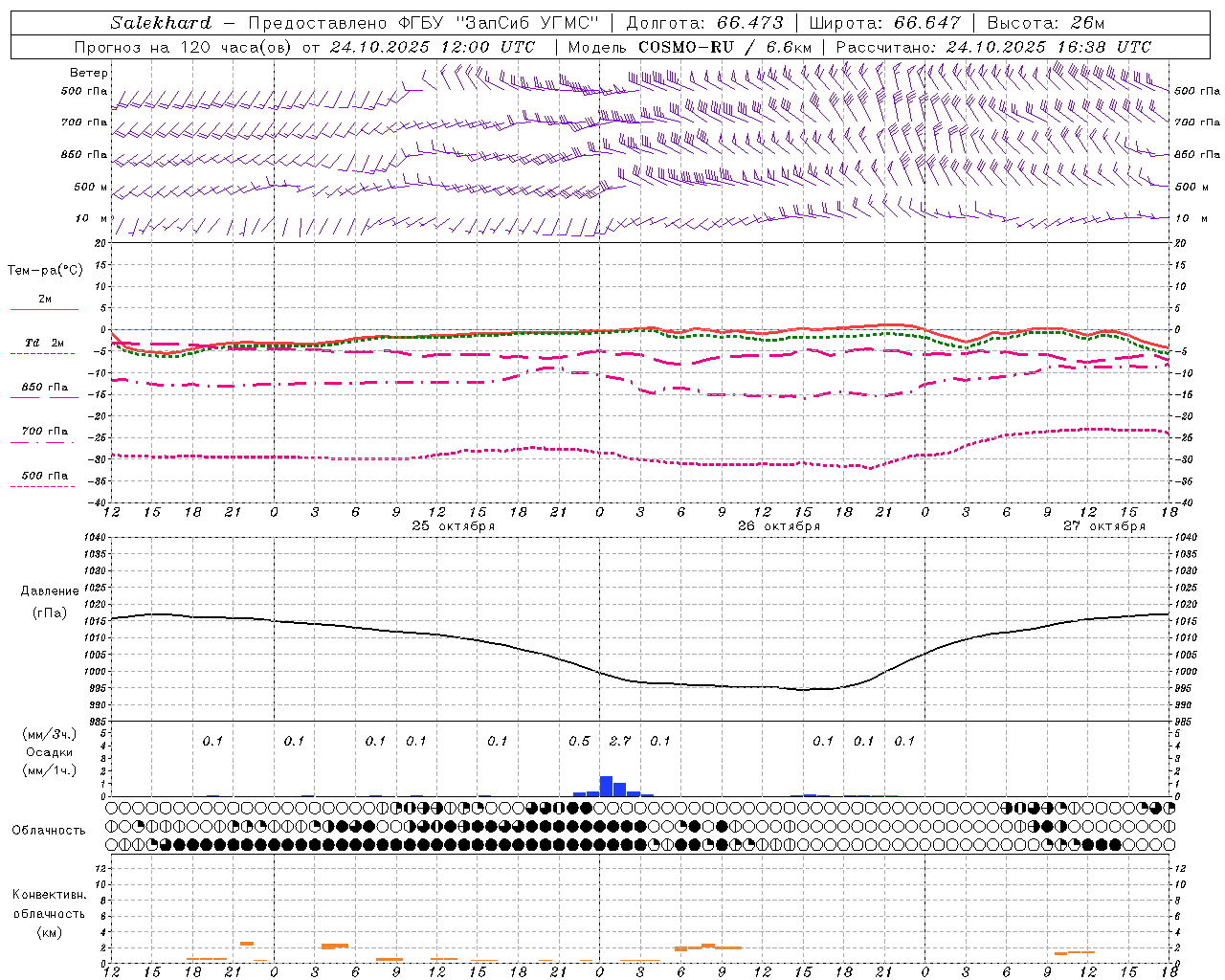Click the 'Высота: 26м' header field
1225x980 pixels.
[1045, 23]
